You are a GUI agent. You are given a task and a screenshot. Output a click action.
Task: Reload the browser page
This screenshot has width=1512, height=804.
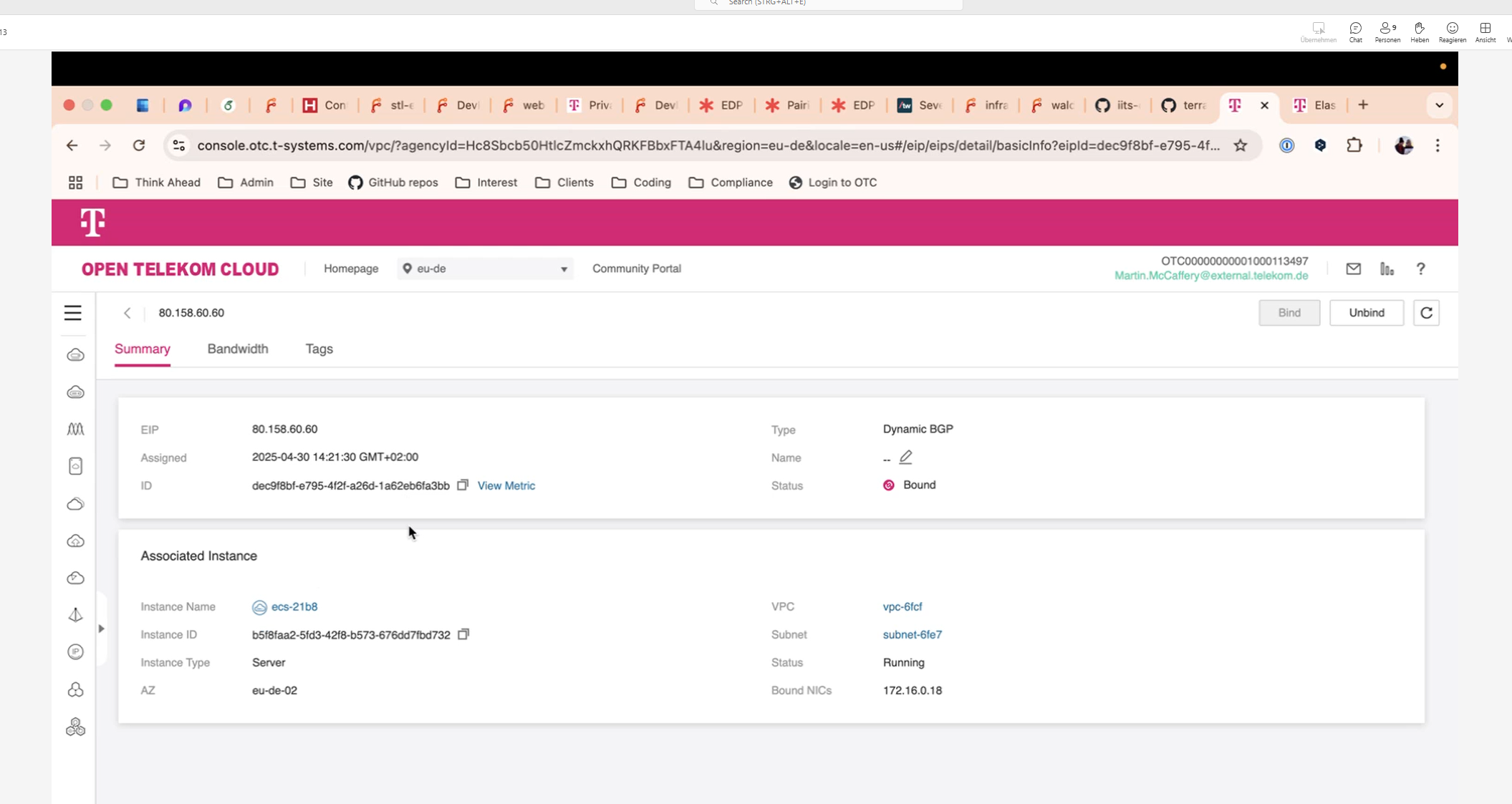[139, 145]
